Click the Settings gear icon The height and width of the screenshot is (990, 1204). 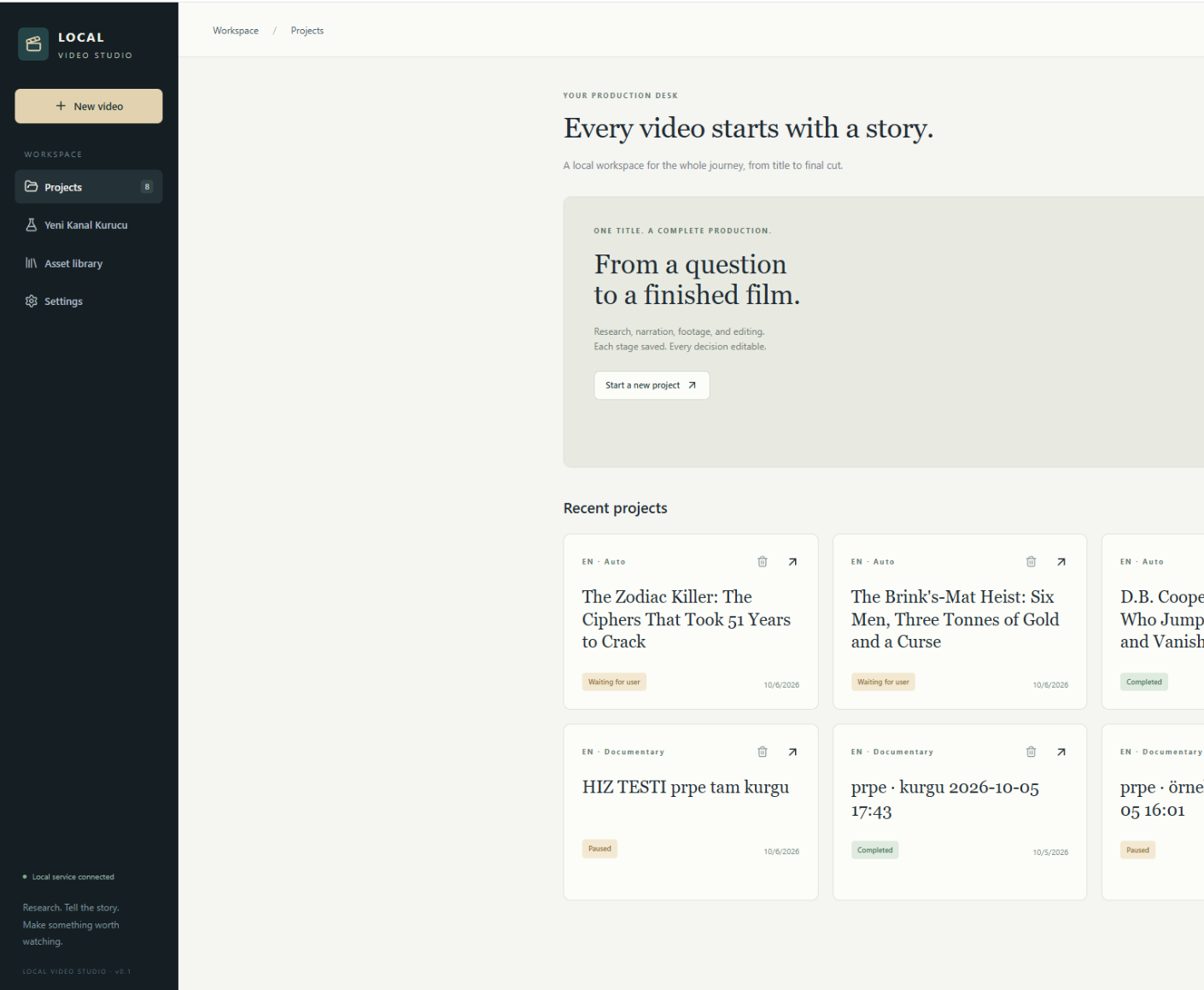(x=32, y=302)
